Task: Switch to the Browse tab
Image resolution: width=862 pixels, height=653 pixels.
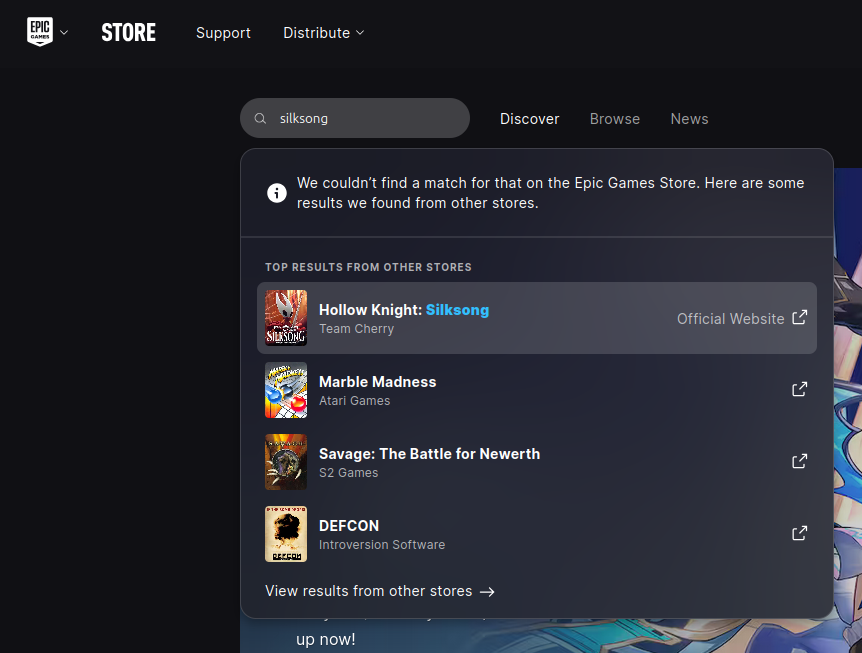Action: click(615, 119)
